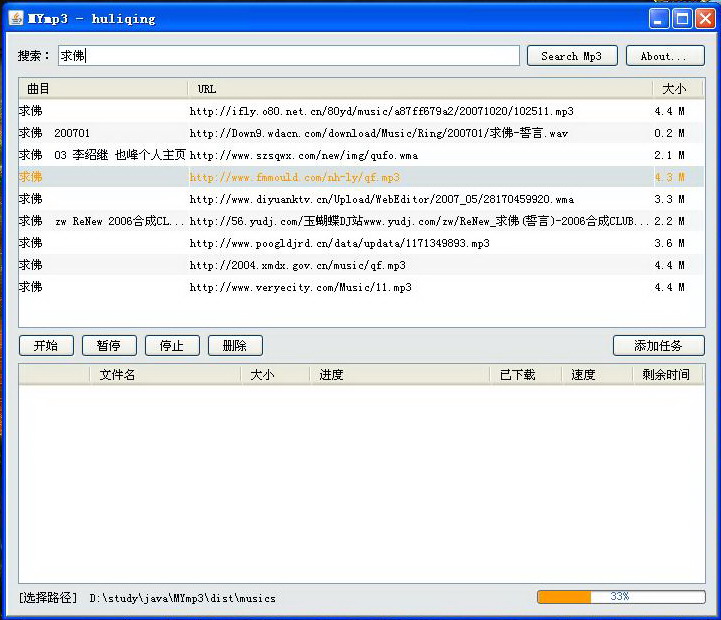721x620 pixels.
Task: Select the zw ReNew 2006合成CL row
Action: 361,221
